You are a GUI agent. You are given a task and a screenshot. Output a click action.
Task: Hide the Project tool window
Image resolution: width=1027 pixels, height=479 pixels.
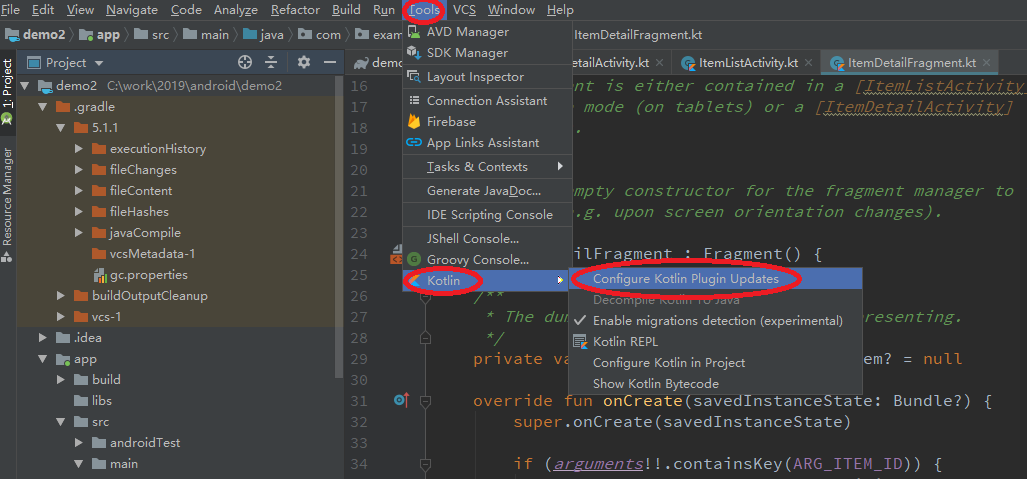331,62
